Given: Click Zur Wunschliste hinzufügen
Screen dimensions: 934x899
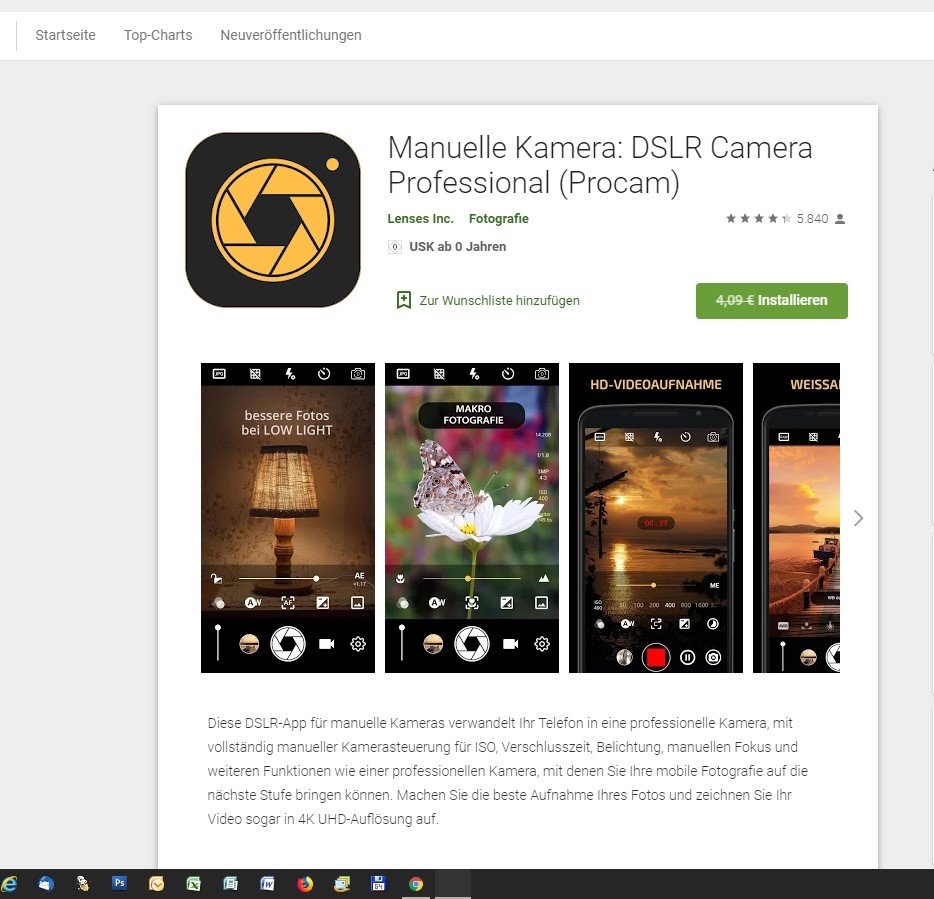Looking at the screenshot, I should [x=499, y=300].
